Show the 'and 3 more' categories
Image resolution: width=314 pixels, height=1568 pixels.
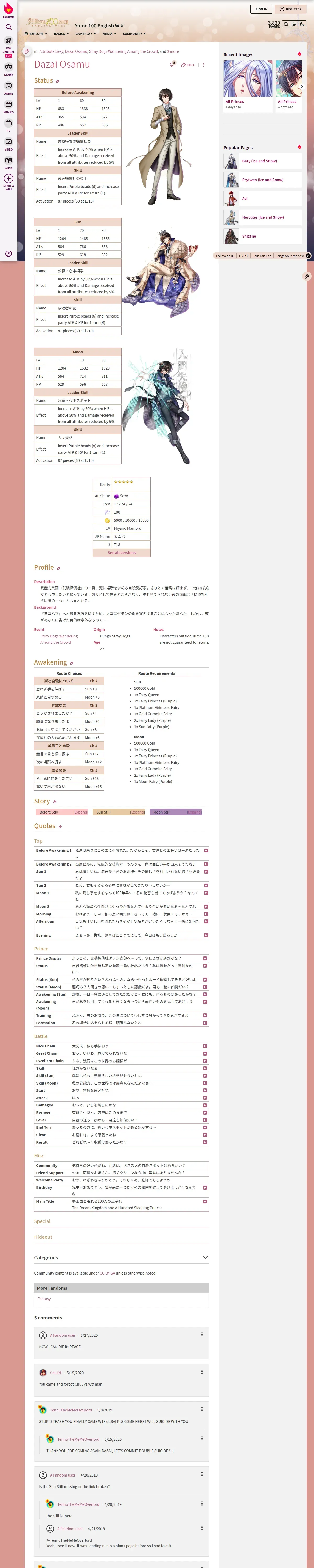(x=173, y=52)
